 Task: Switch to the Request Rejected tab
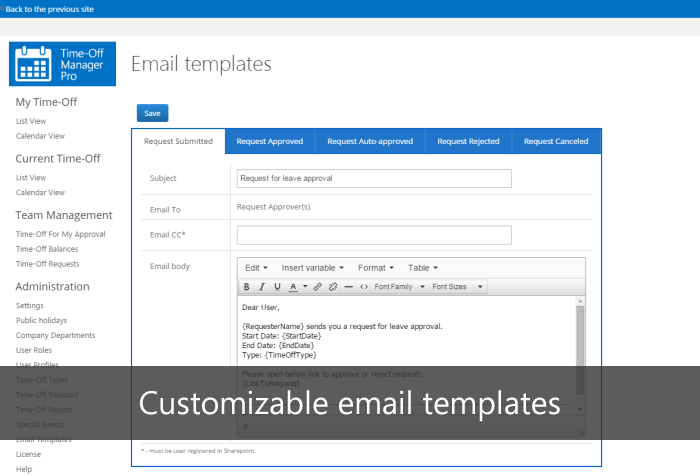click(468, 141)
